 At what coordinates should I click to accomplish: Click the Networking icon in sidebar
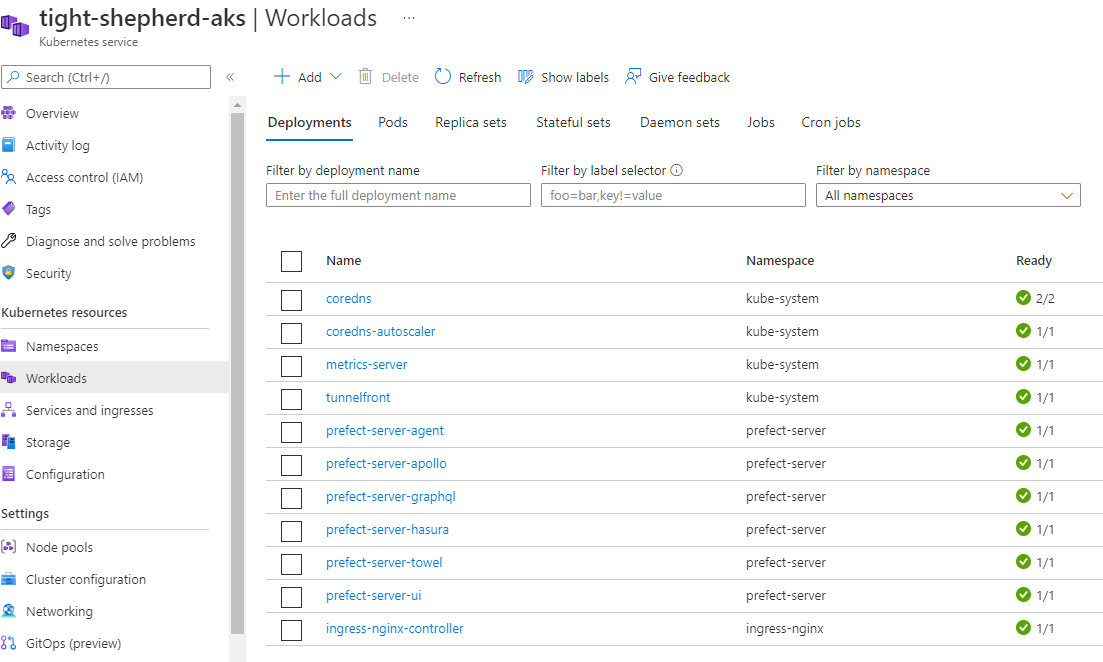pos(8,611)
